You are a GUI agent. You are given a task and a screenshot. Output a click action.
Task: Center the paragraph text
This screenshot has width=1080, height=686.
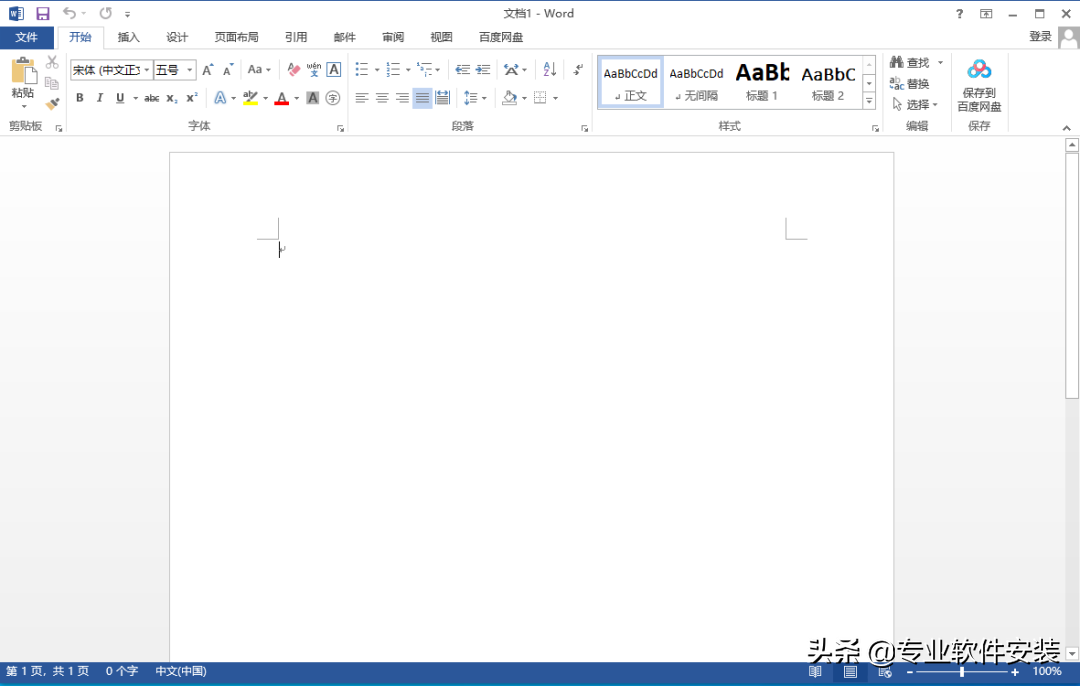click(x=382, y=98)
